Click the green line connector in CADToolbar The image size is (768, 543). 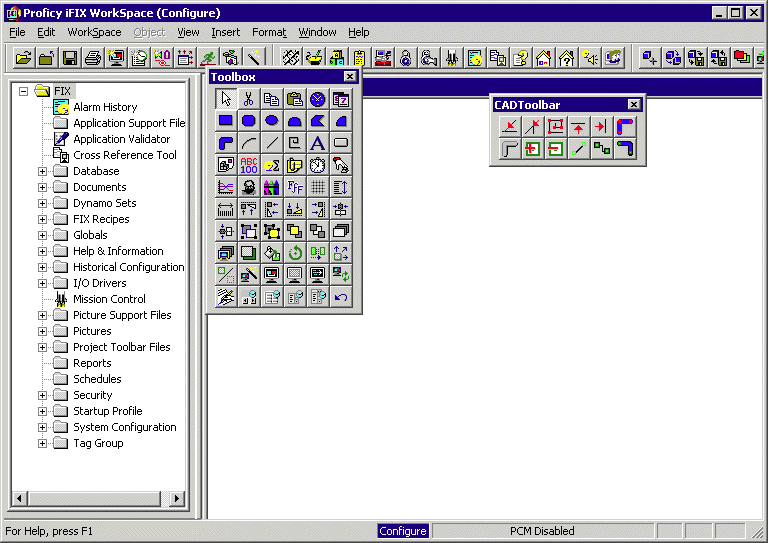tap(578, 148)
